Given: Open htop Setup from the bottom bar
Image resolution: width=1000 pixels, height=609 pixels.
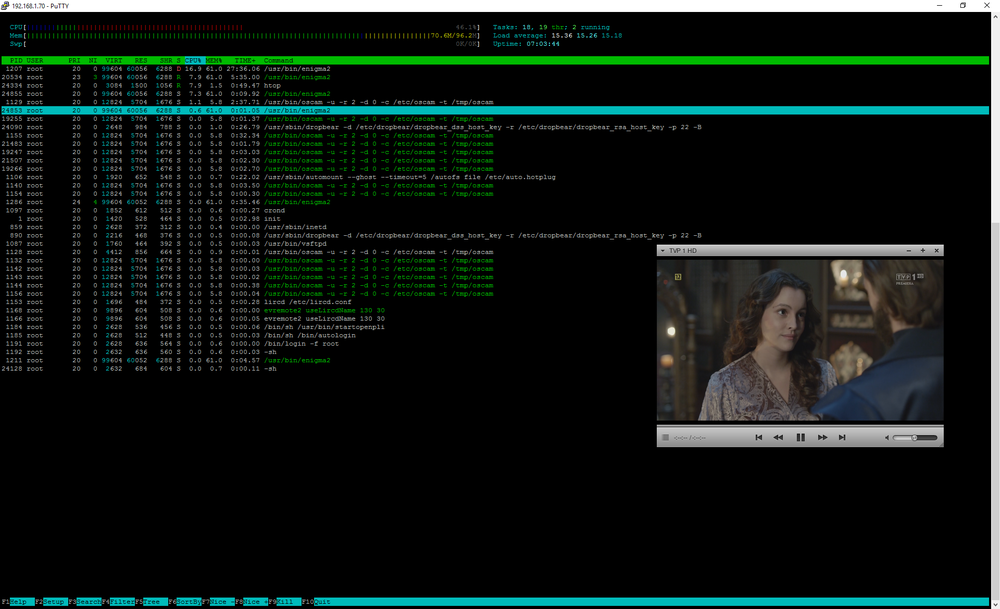Looking at the screenshot, I should tap(54, 602).
